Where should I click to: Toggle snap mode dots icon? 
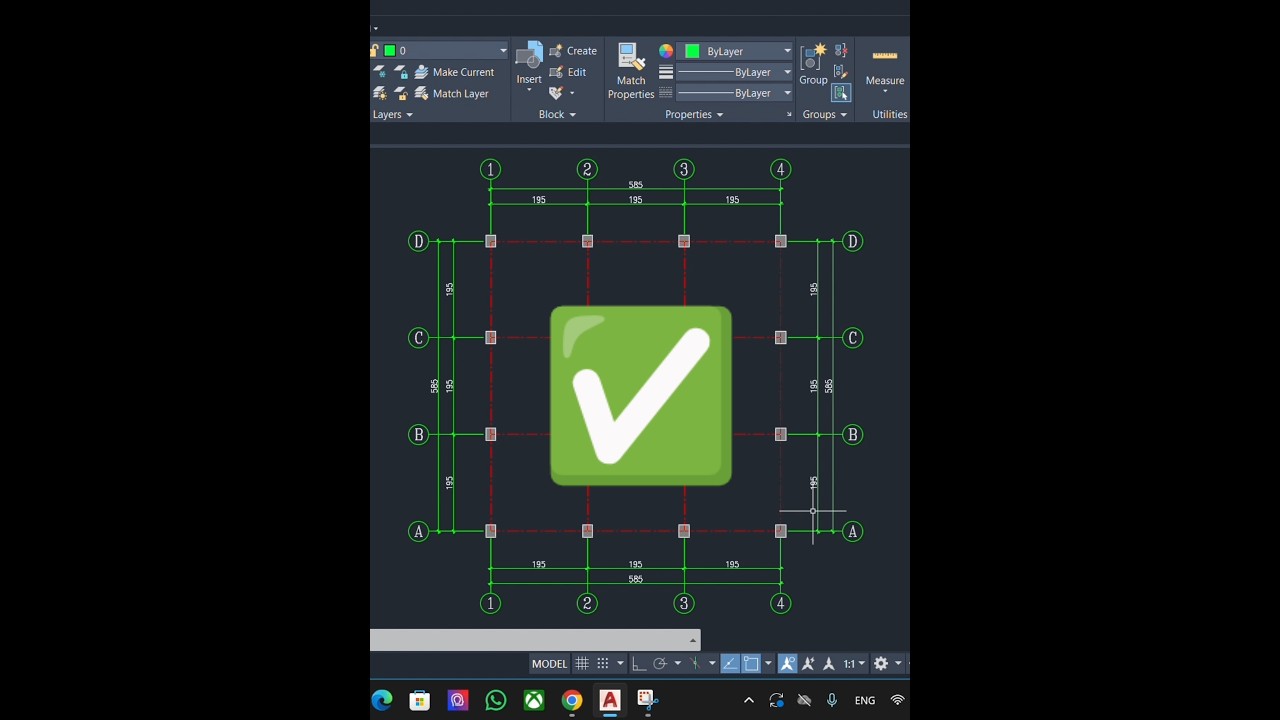tap(603, 663)
